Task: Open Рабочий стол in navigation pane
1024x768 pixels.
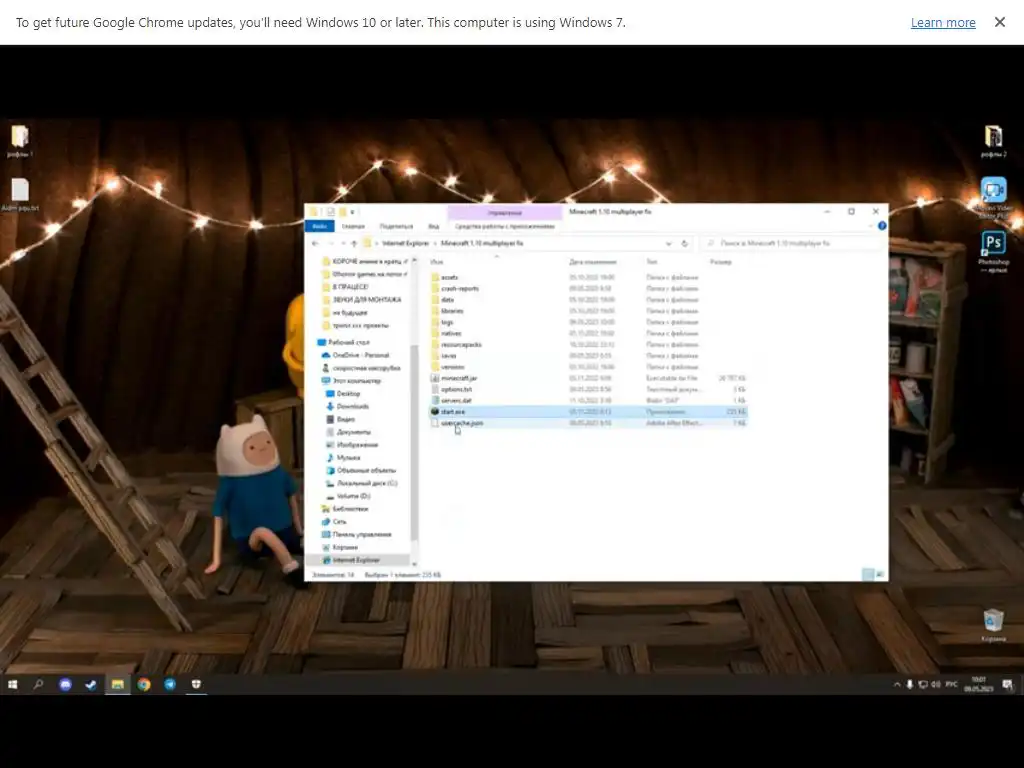Action: pyautogui.click(x=349, y=342)
